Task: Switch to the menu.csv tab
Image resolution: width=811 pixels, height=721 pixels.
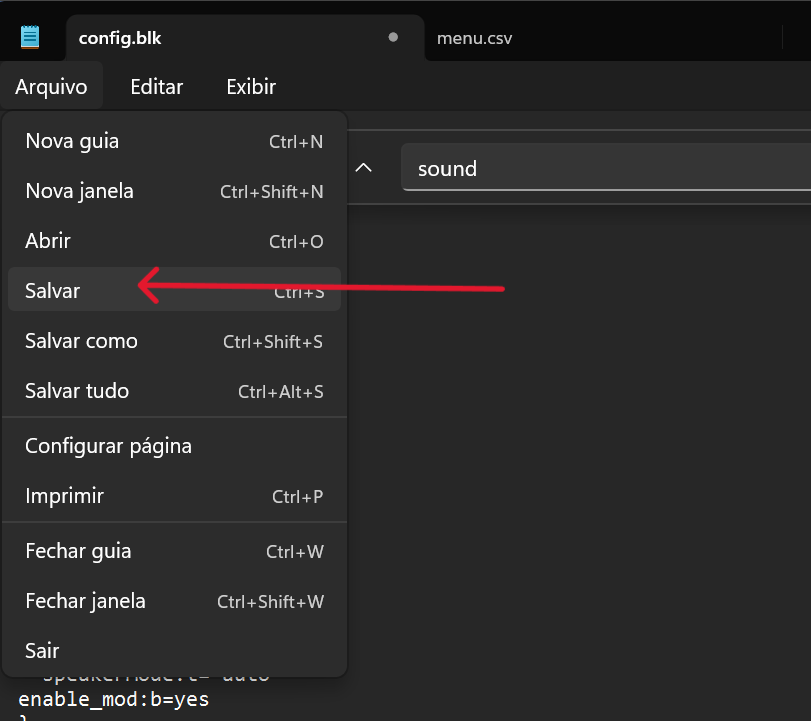Action: point(475,39)
